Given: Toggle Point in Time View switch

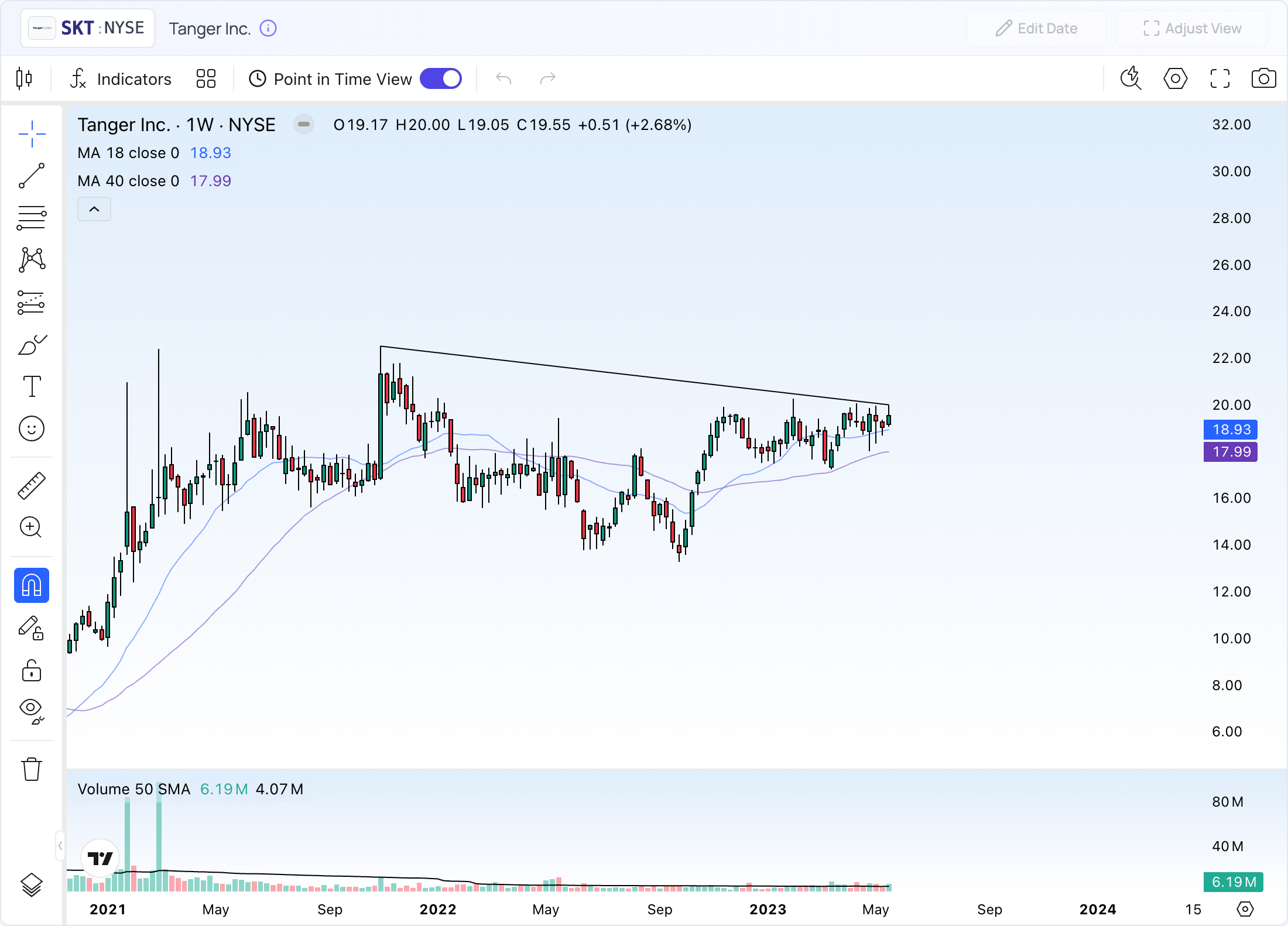Looking at the screenshot, I should (441, 78).
